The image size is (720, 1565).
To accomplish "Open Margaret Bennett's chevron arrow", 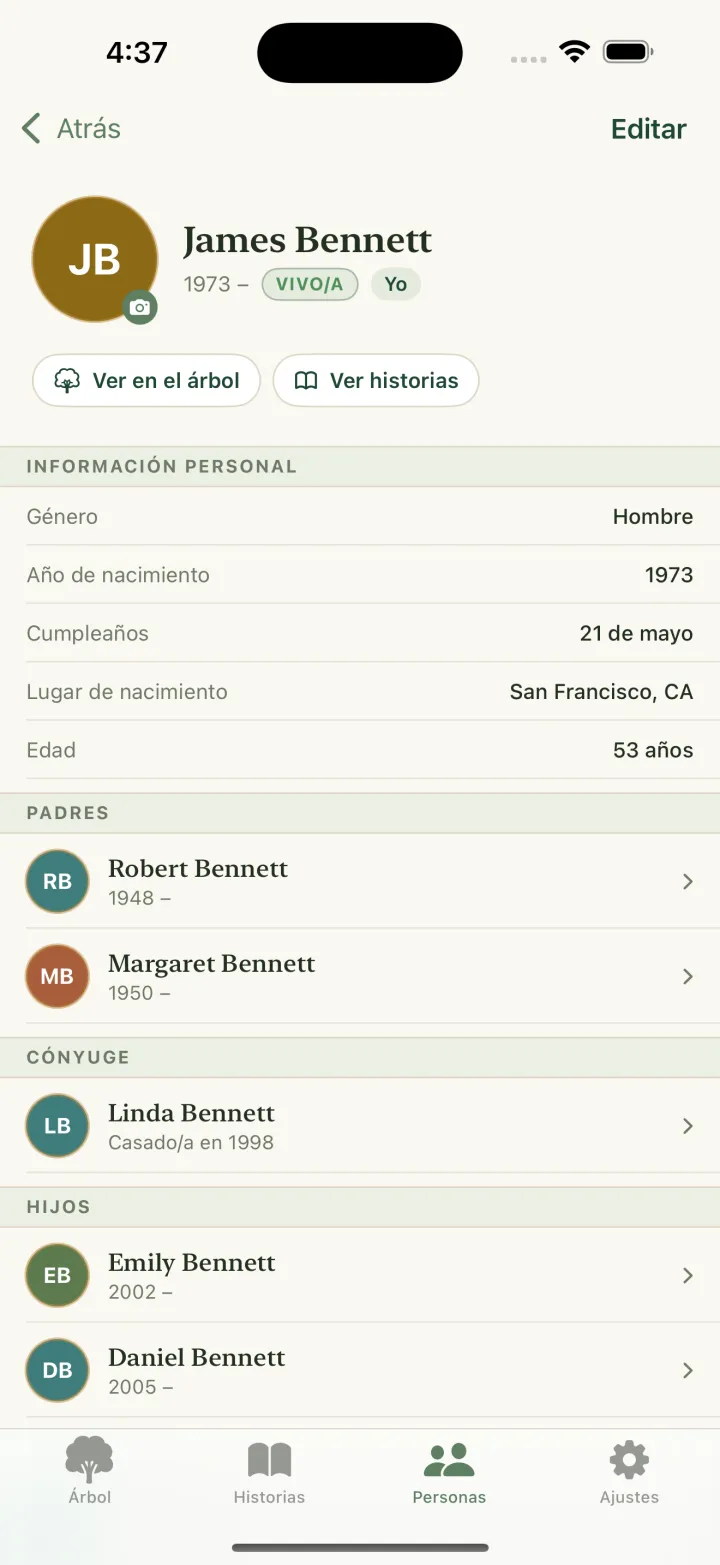I will tap(688, 976).
